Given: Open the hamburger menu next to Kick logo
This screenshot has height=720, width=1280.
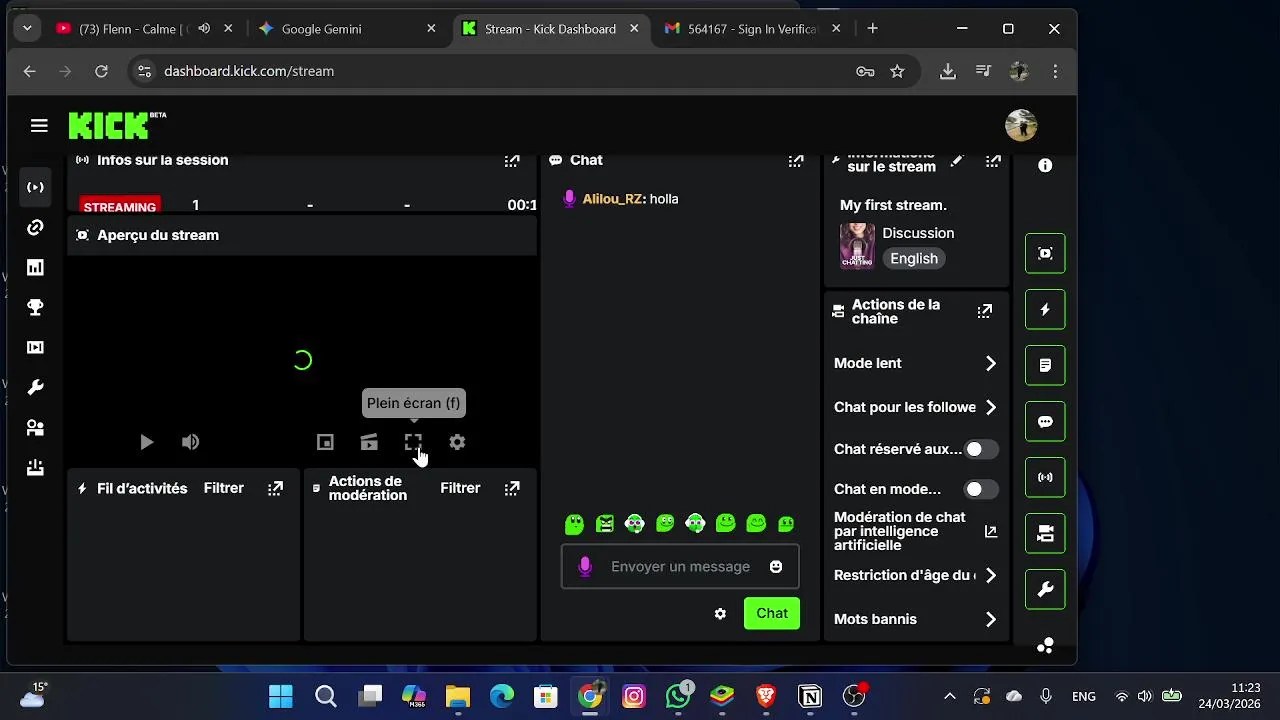Looking at the screenshot, I should click(39, 125).
